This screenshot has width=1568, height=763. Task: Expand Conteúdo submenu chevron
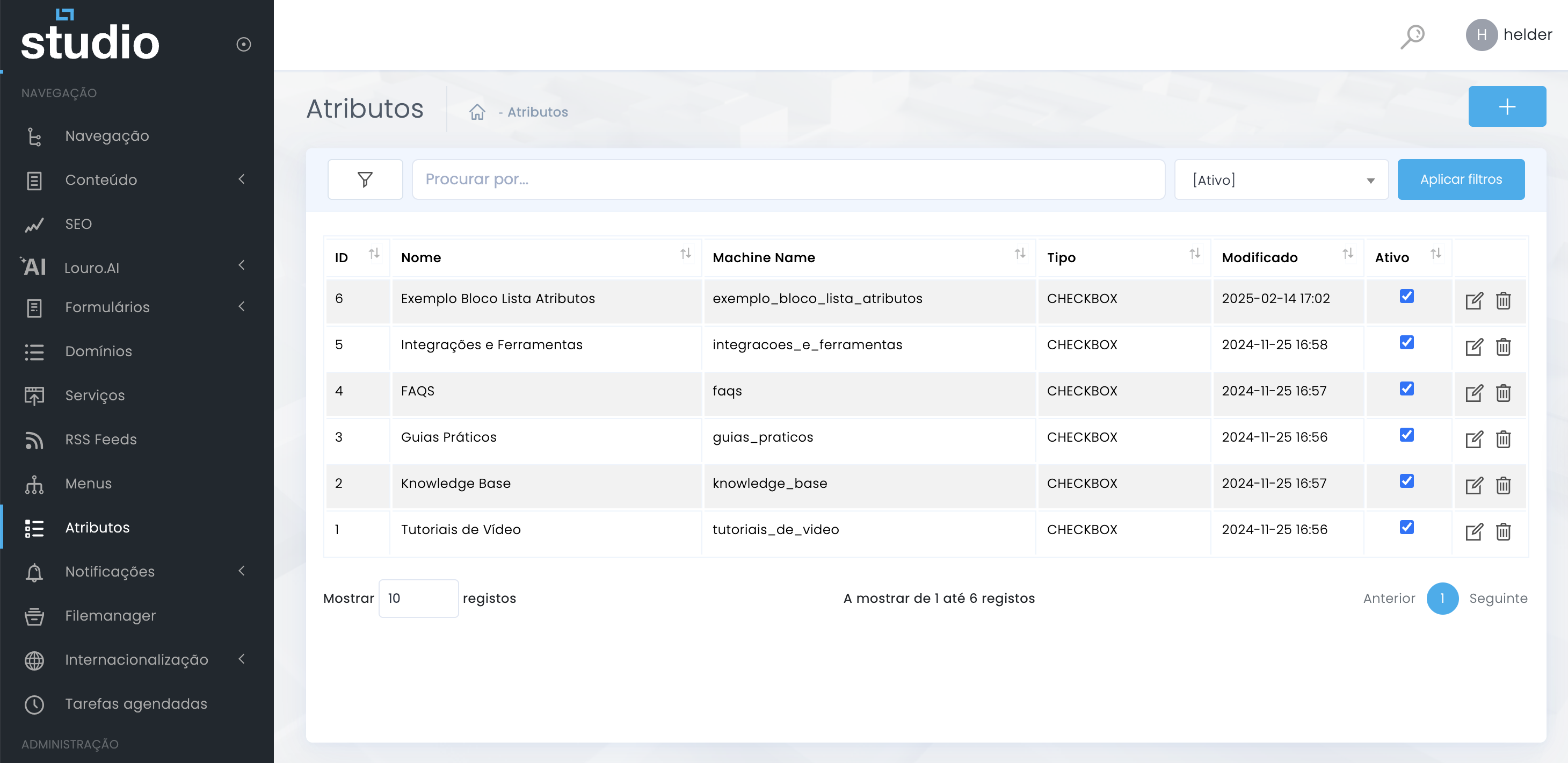[242, 179]
